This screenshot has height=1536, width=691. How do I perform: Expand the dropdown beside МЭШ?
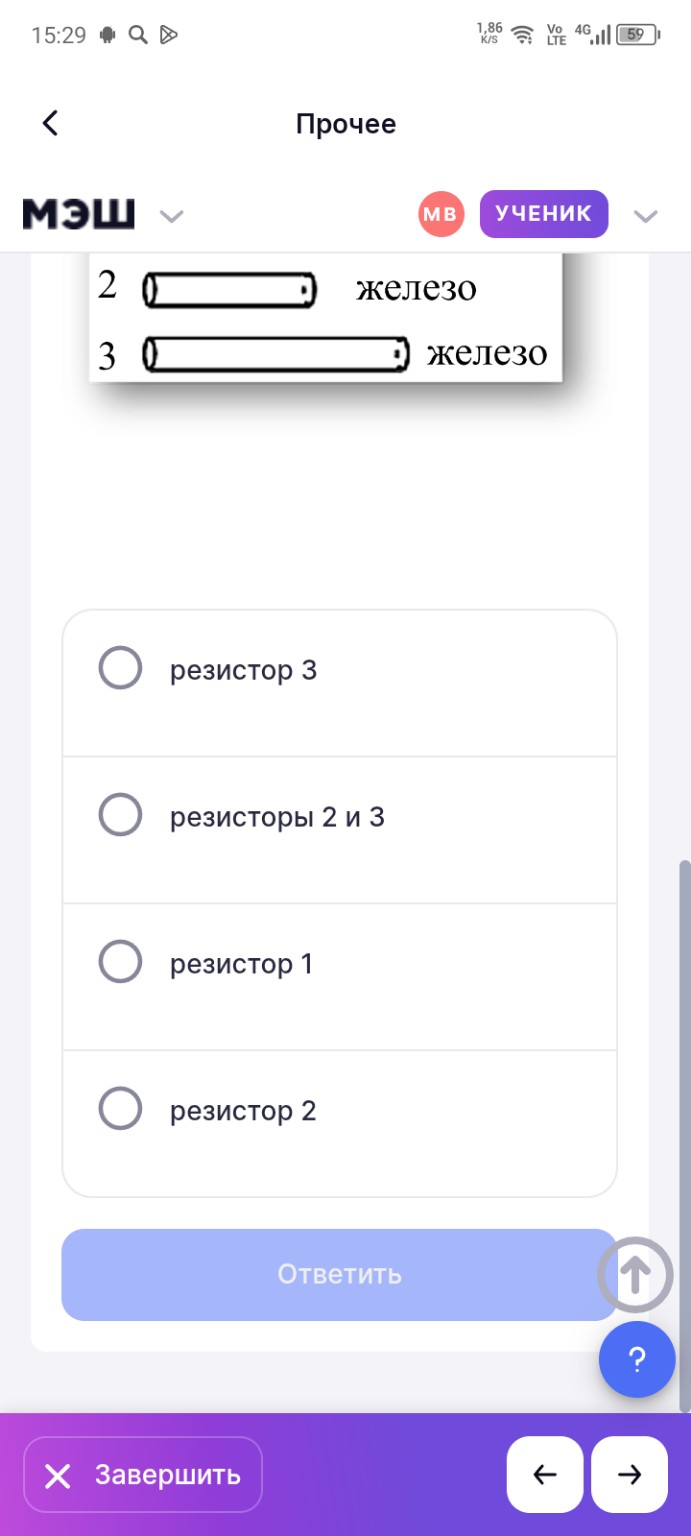[x=172, y=216]
